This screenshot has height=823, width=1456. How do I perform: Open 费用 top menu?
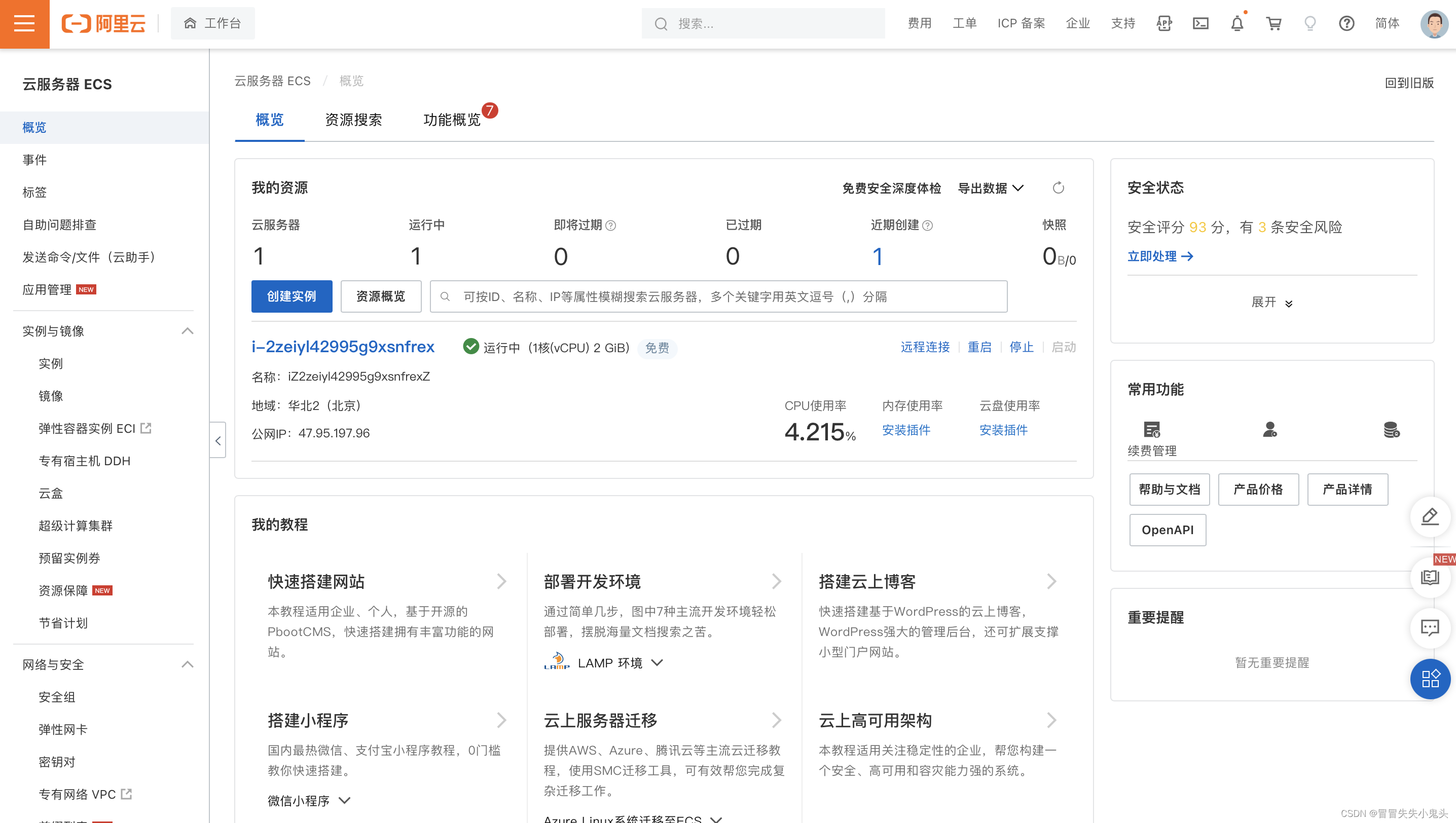point(920,23)
